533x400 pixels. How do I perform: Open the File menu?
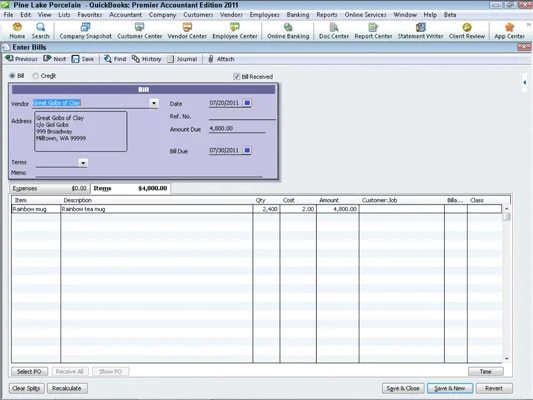tap(8, 15)
